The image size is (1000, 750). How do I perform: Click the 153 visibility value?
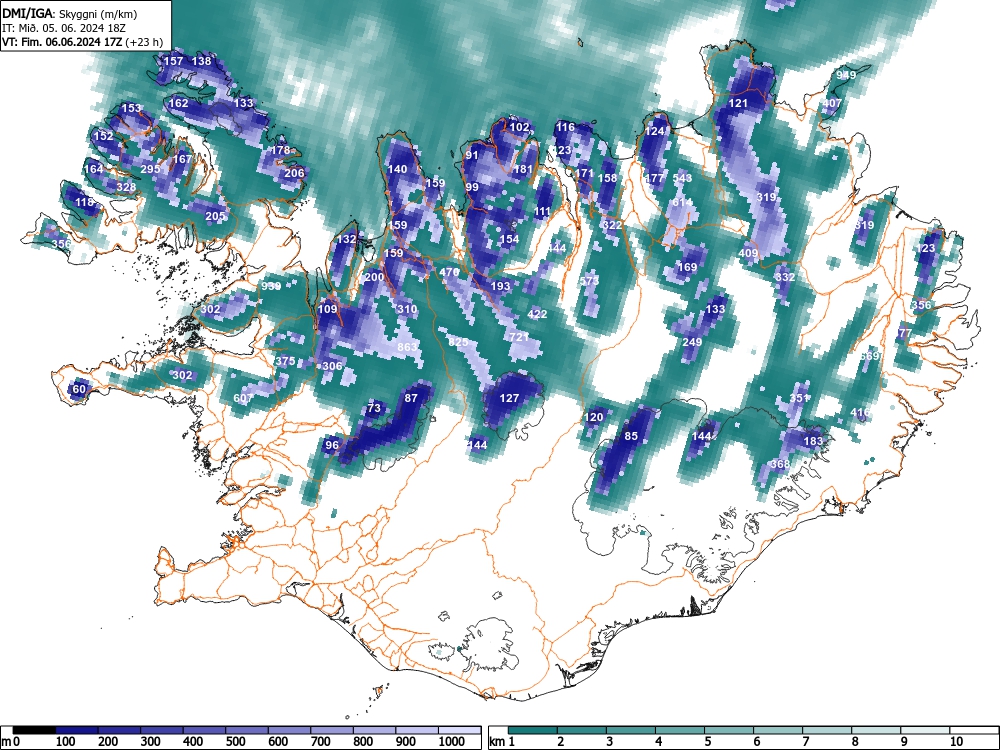point(131,108)
